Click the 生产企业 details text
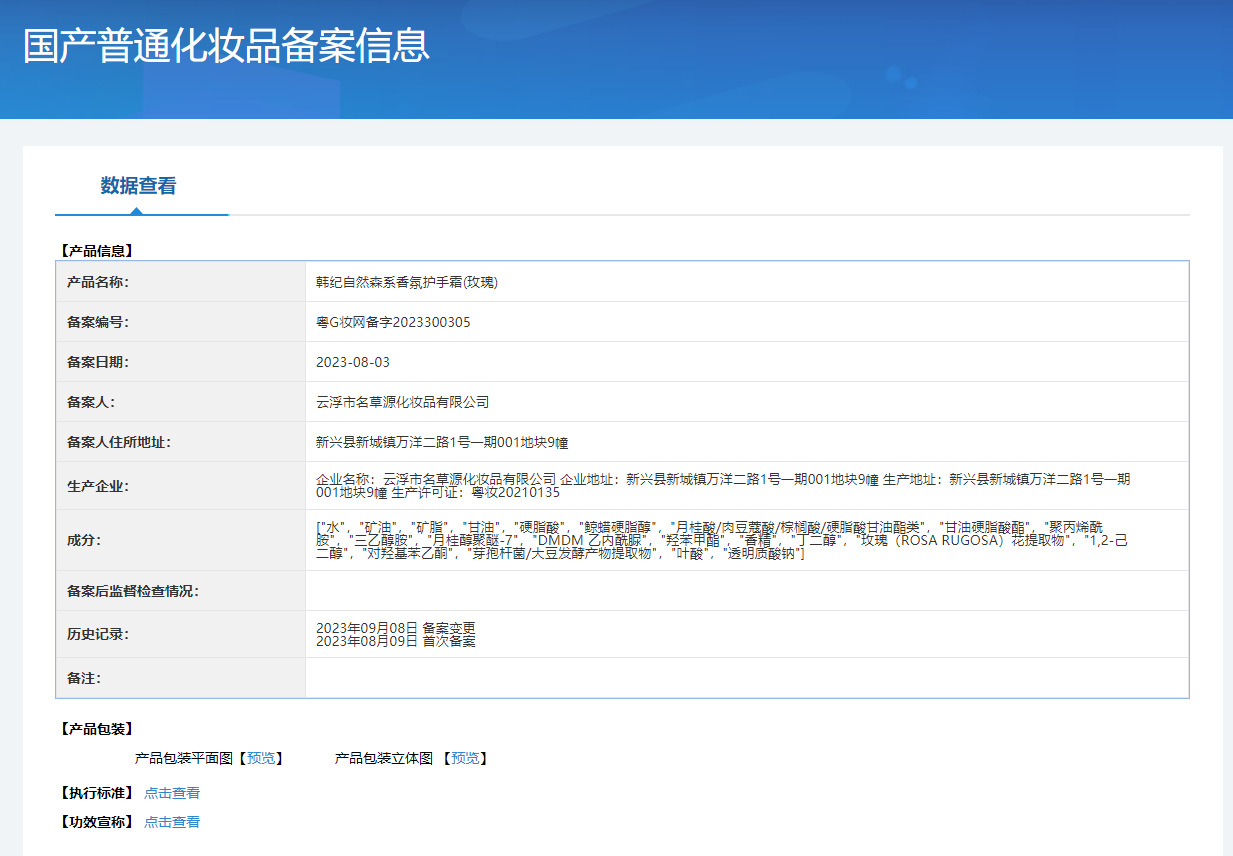Image resolution: width=1233 pixels, height=856 pixels. (x=722, y=486)
